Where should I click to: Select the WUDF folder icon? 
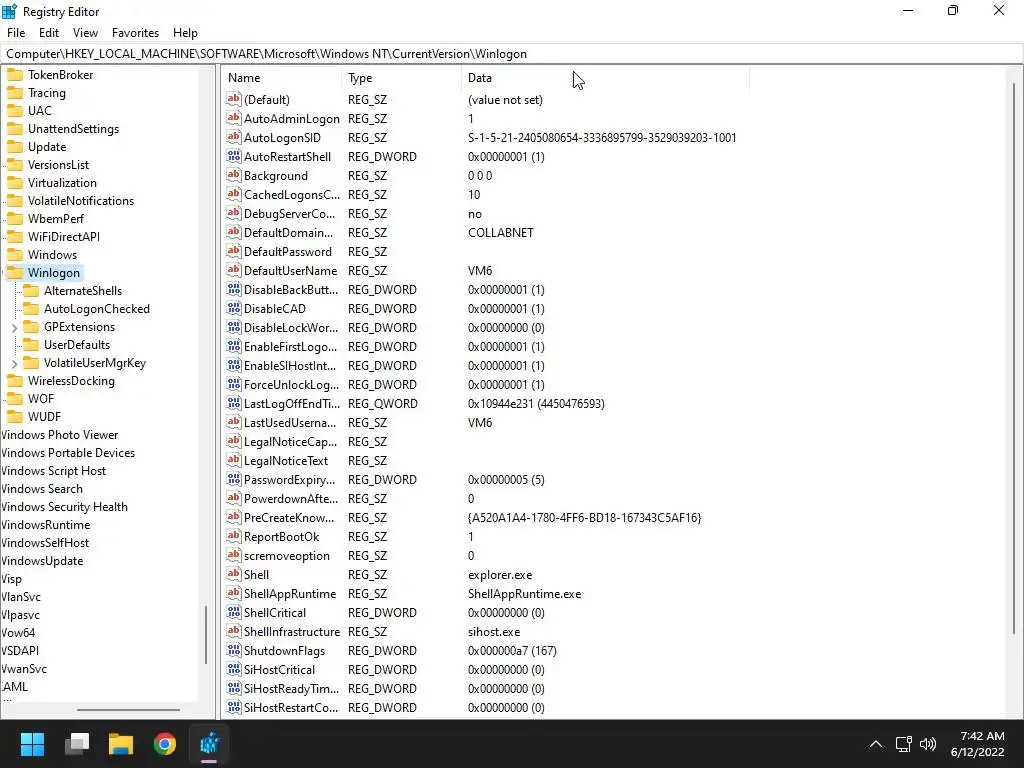(x=15, y=417)
